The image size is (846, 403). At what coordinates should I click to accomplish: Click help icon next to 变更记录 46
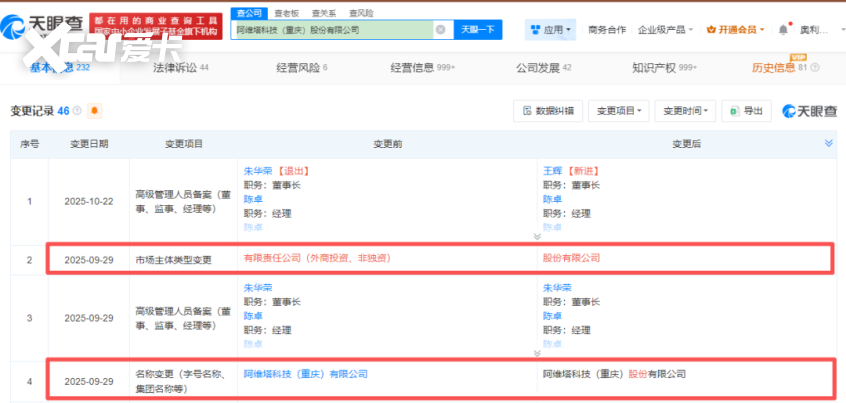pos(77,111)
